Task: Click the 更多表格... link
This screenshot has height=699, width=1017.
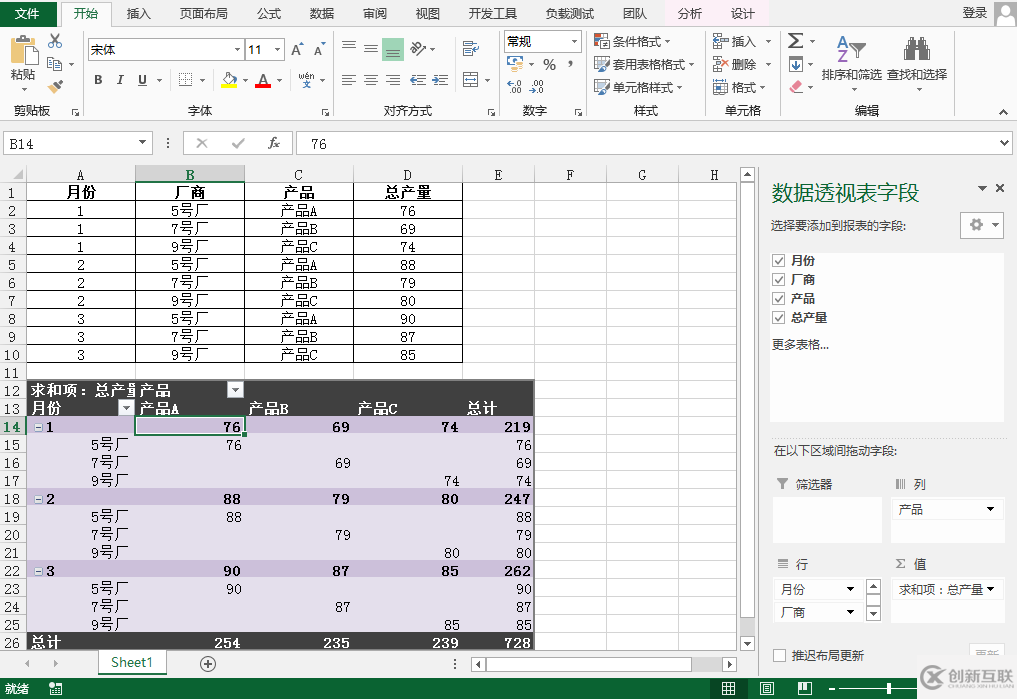Action: pyautogui.click(x=800, y=344)
